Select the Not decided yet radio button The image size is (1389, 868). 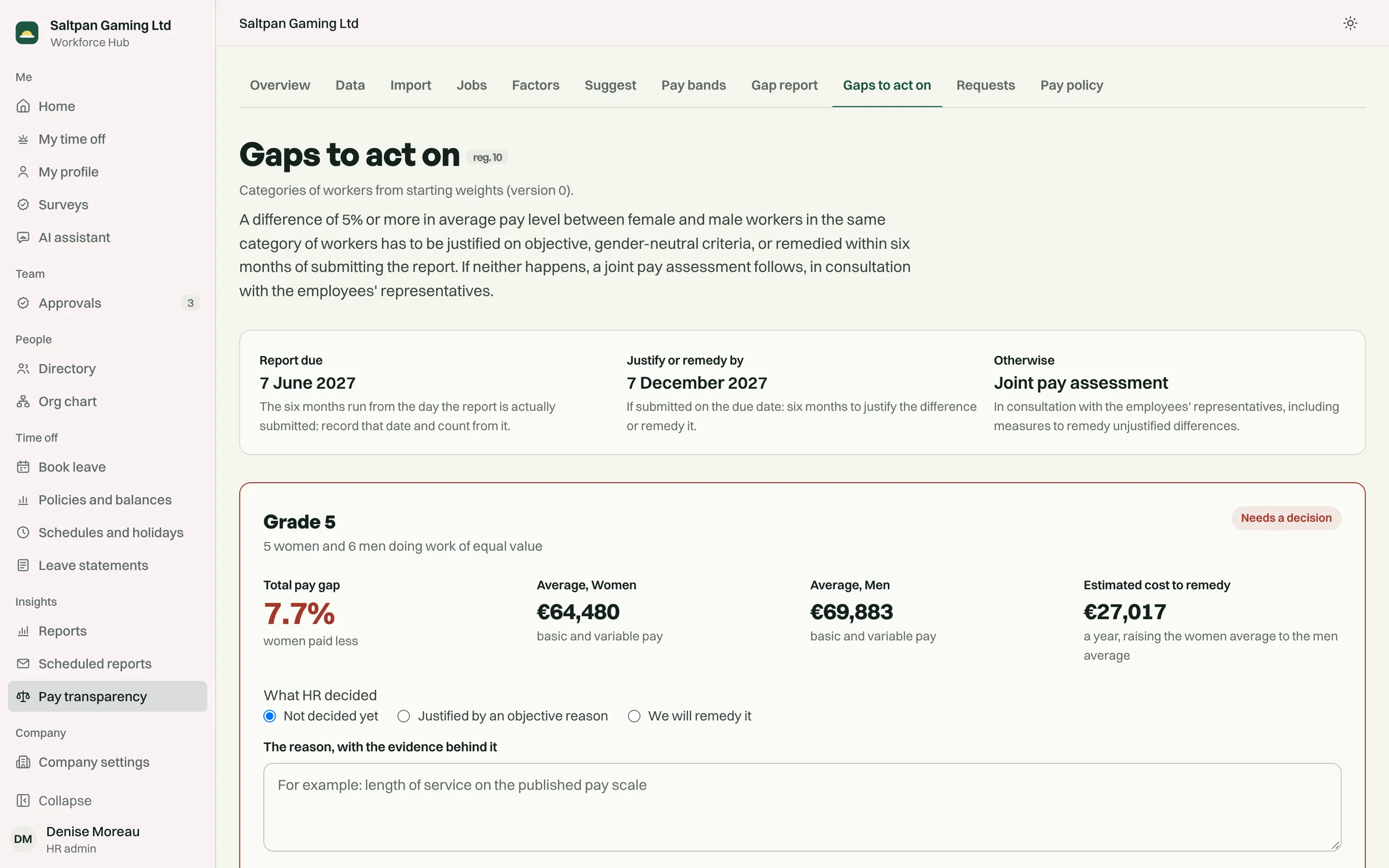pyautogui.click(x=270, y=716)
